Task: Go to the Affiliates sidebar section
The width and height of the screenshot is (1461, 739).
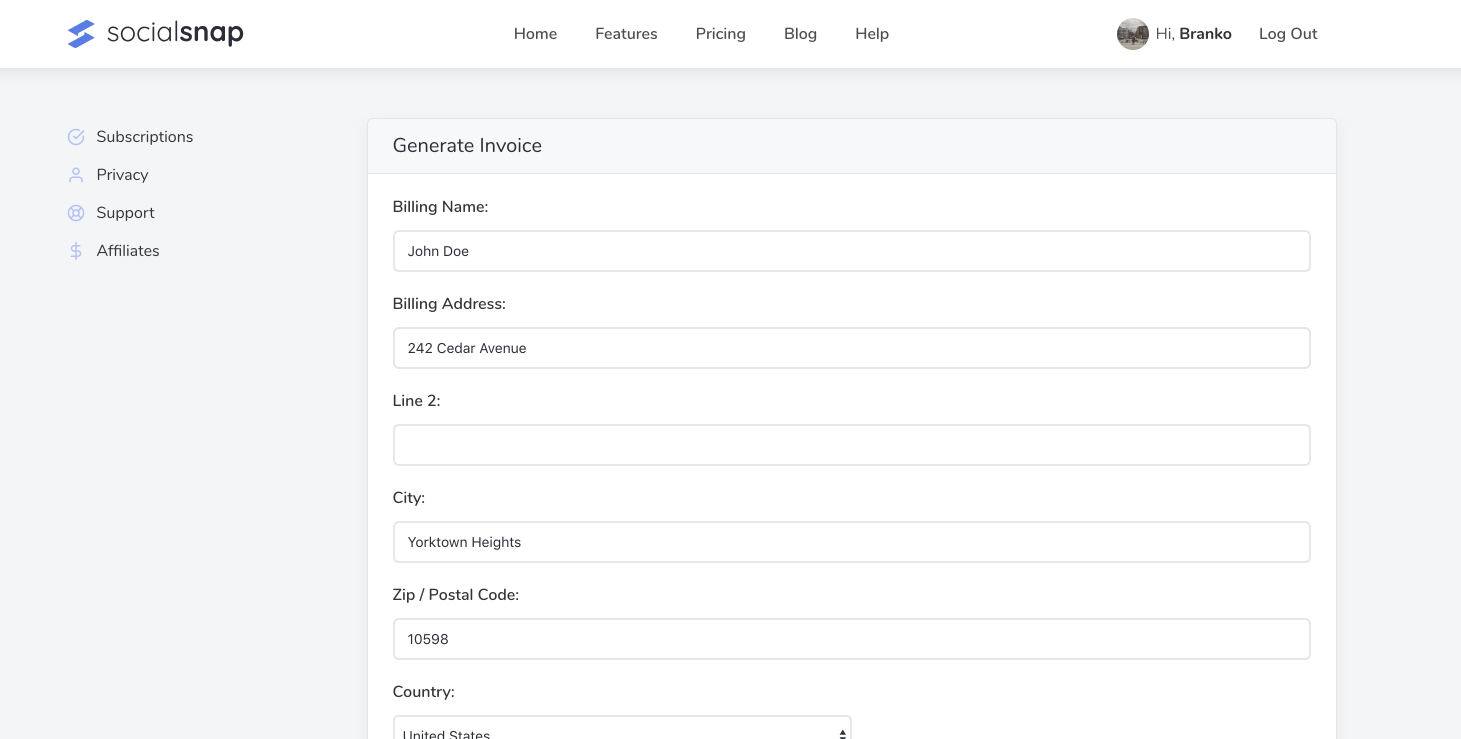Action: click(128, 251)
